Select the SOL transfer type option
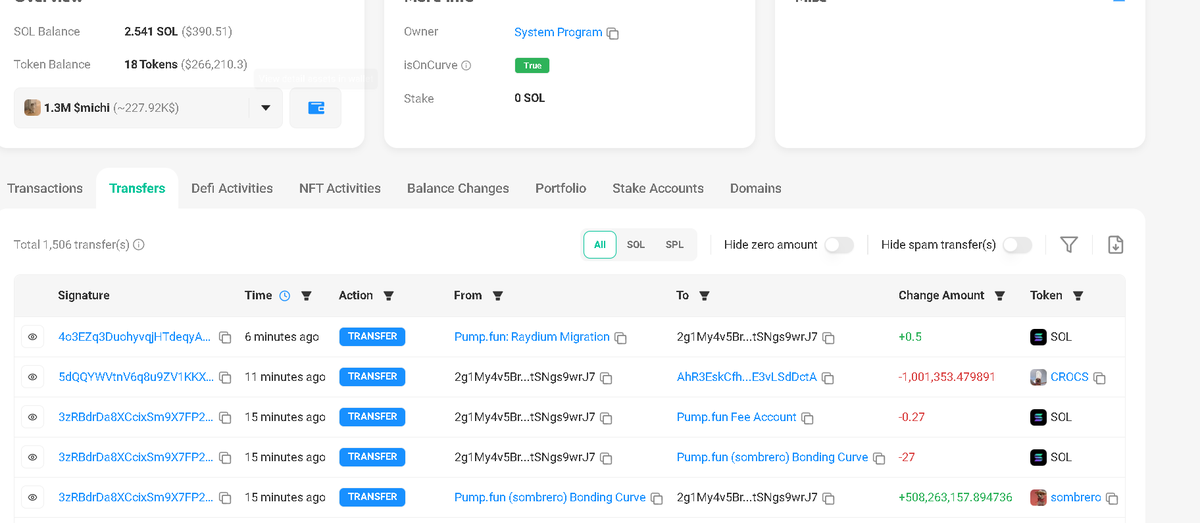 click(x=636, y=244)
